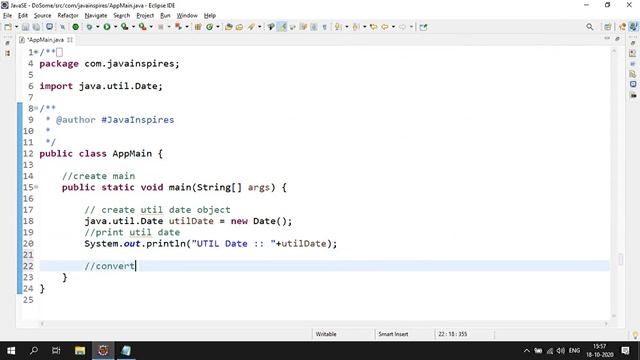Viewport: 640px width, 360px height.
Task: Toggle Show Whitespace Characters pilcrow
Action: pyautogui.click(x=324, y=27)
